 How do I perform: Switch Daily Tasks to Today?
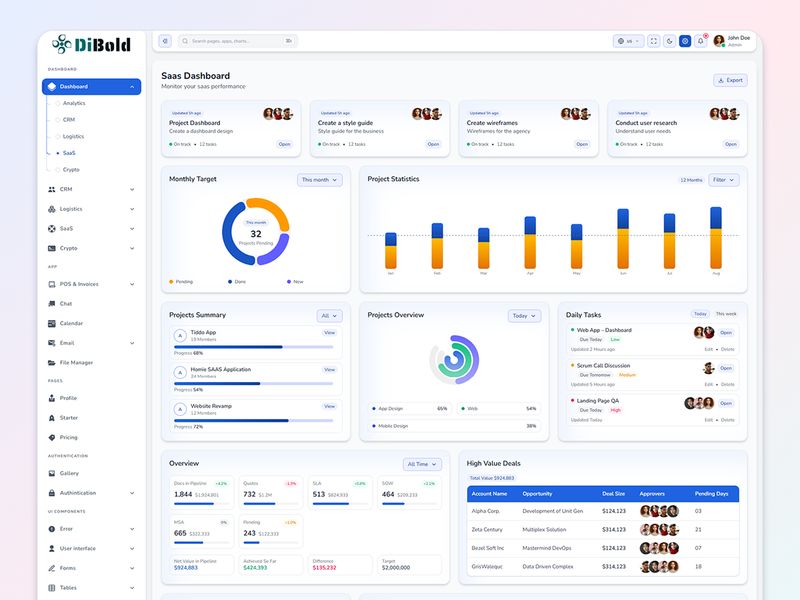(700, 314)
